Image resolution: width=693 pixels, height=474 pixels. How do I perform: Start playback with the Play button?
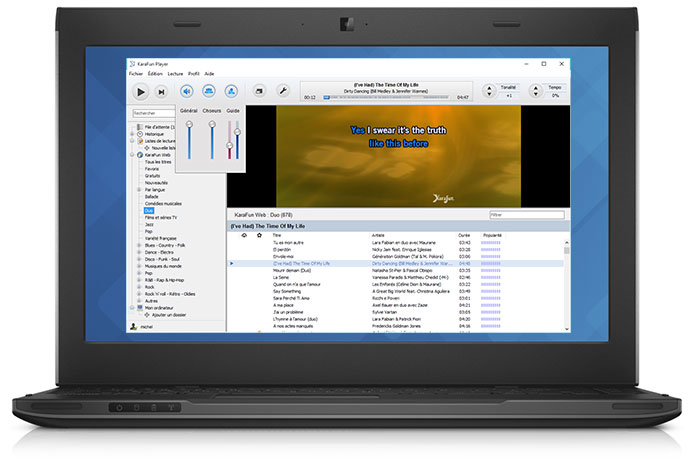(141, 92)
